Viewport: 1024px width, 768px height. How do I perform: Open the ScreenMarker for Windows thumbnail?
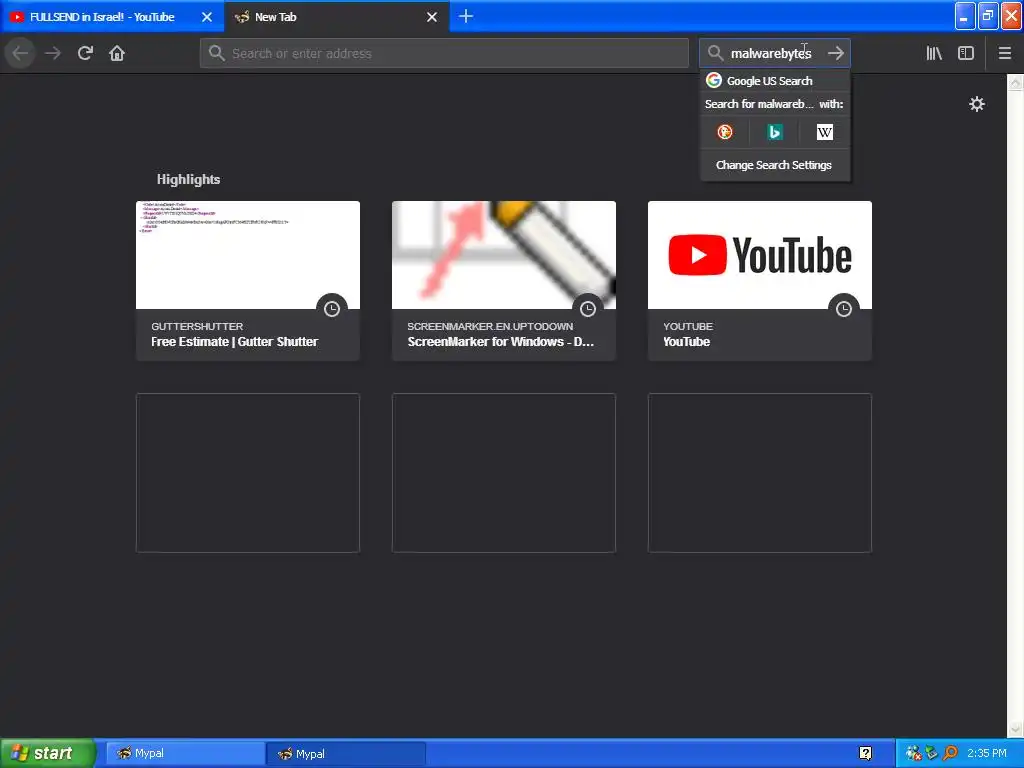click(504, 255)
